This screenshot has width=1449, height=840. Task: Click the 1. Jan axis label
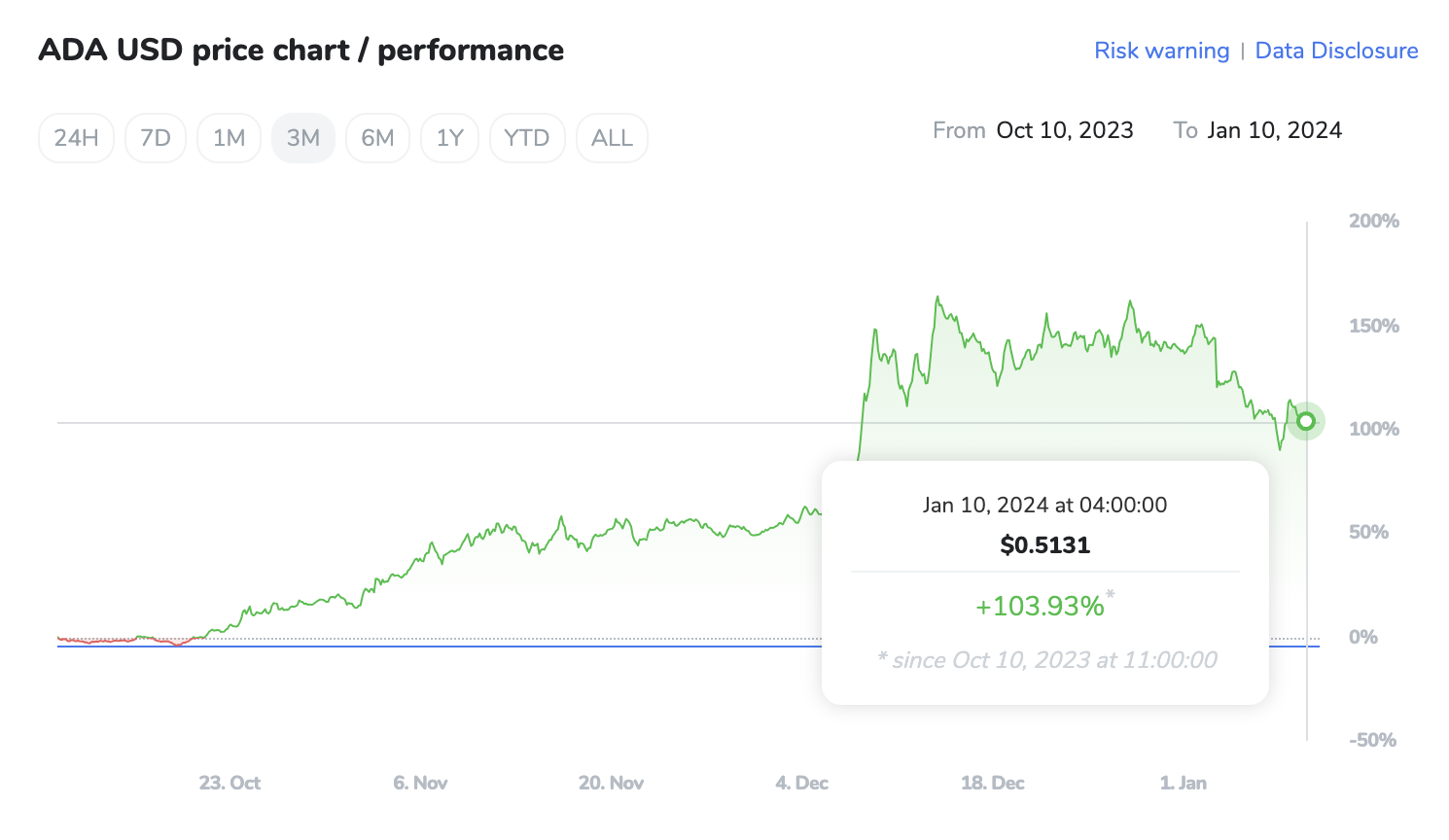(1183, 783)
